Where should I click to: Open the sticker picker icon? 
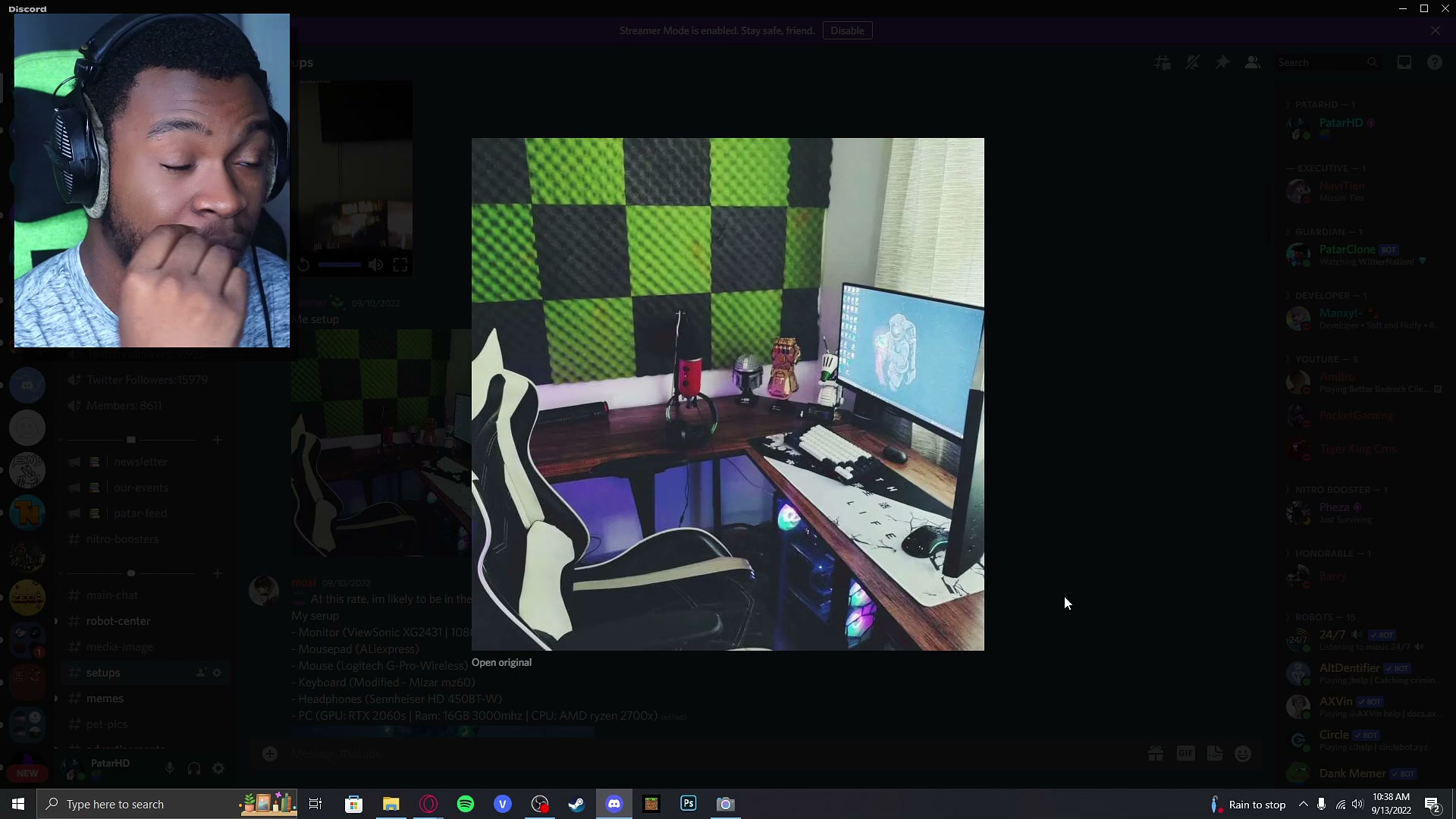pyautogui.click(x=1215, y=754)
